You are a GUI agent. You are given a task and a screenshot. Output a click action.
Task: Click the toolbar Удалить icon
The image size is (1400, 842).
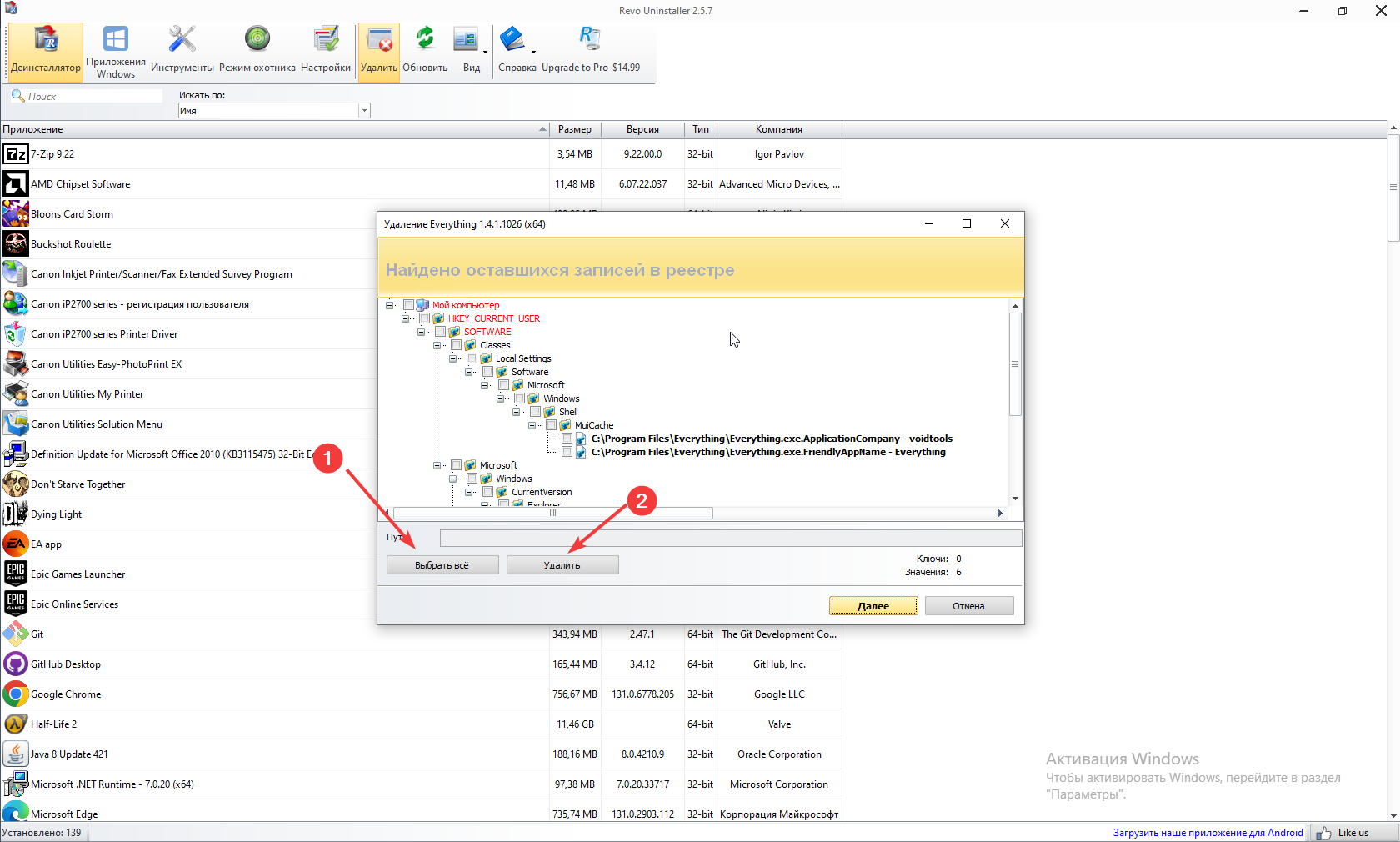379,39
